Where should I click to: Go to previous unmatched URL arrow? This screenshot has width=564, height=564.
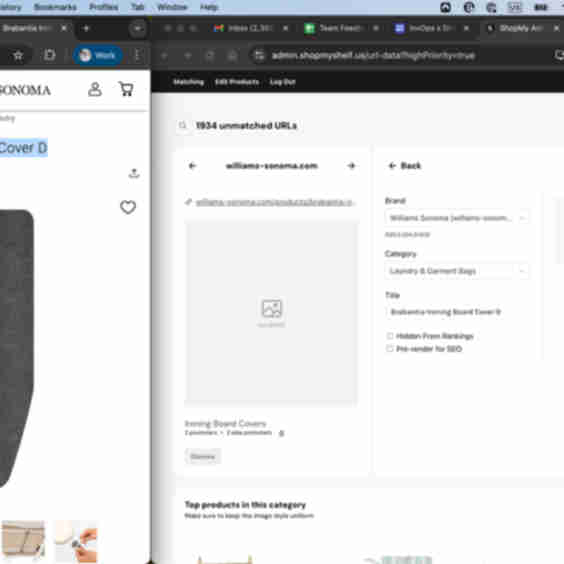point(192,166)
